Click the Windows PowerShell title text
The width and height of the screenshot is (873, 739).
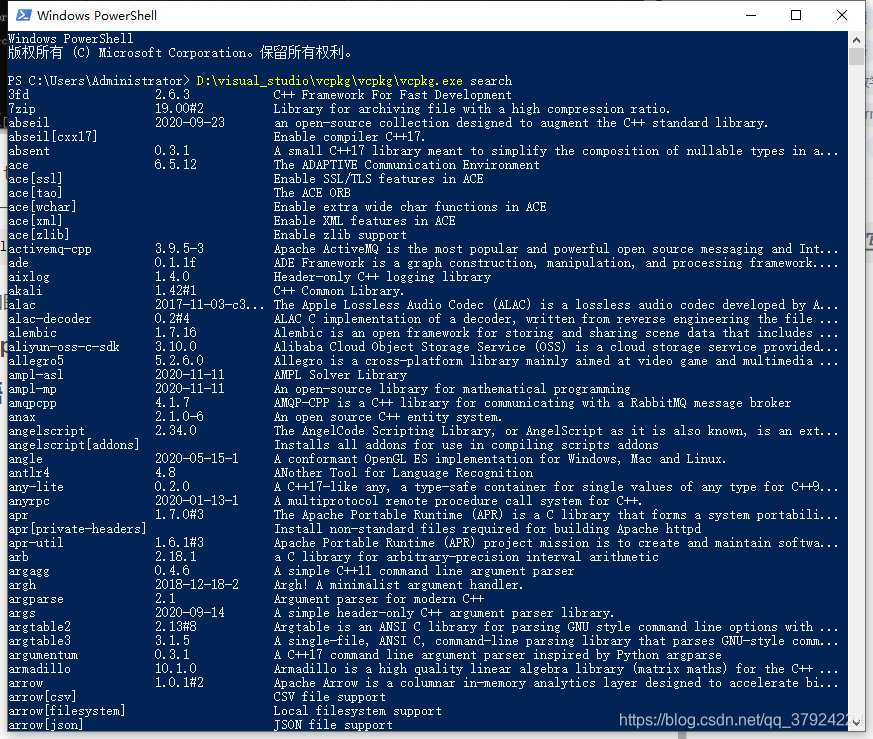tap(97, 16)
